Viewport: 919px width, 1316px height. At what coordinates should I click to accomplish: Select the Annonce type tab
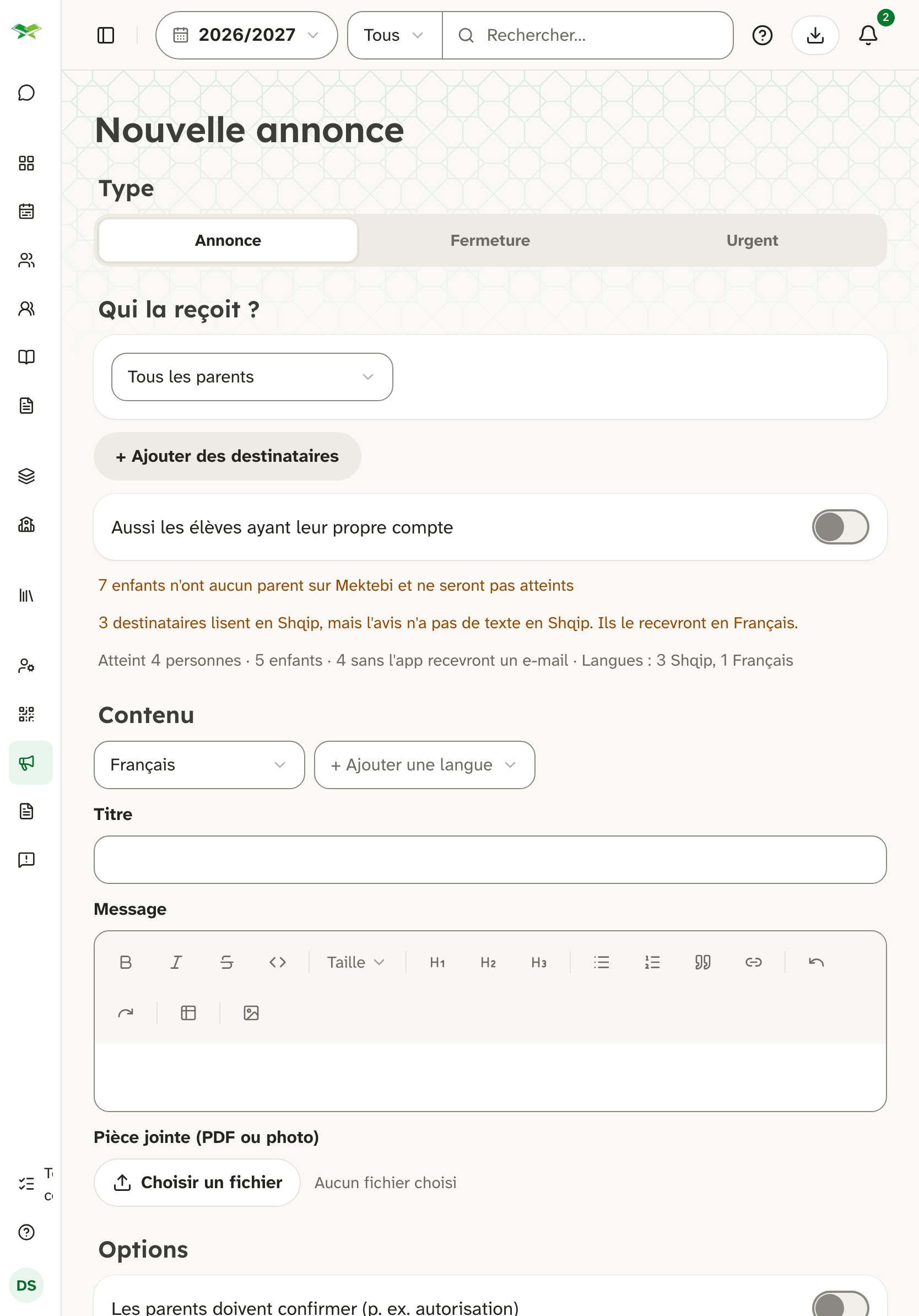click(228, 240)
